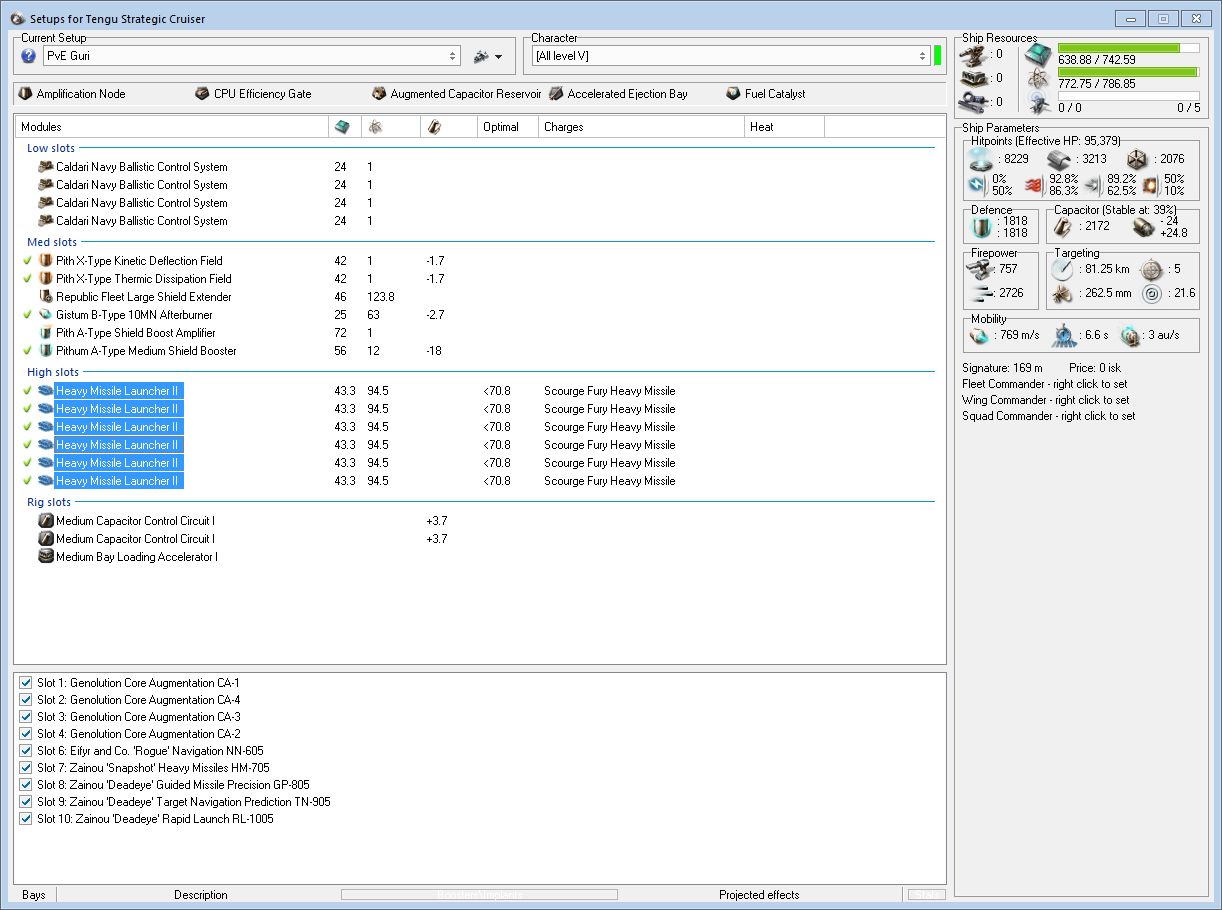The height and width of the screenshot is (910, 1222).
Task: Click Squad Commander right click to set
Action: 1049,416
